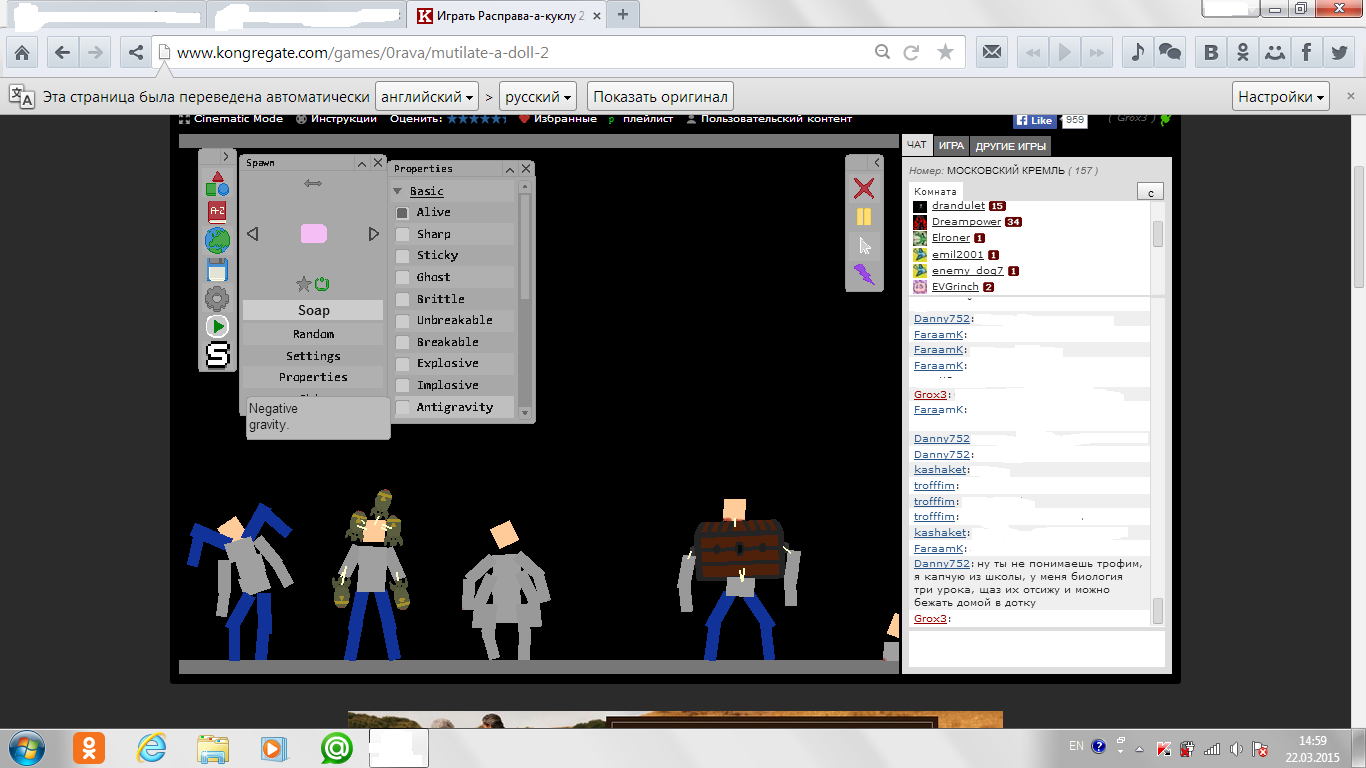Select the cursor pointer tool
Image resolution: width=1366 pixels, height=768 pixels.
point(864,245)
